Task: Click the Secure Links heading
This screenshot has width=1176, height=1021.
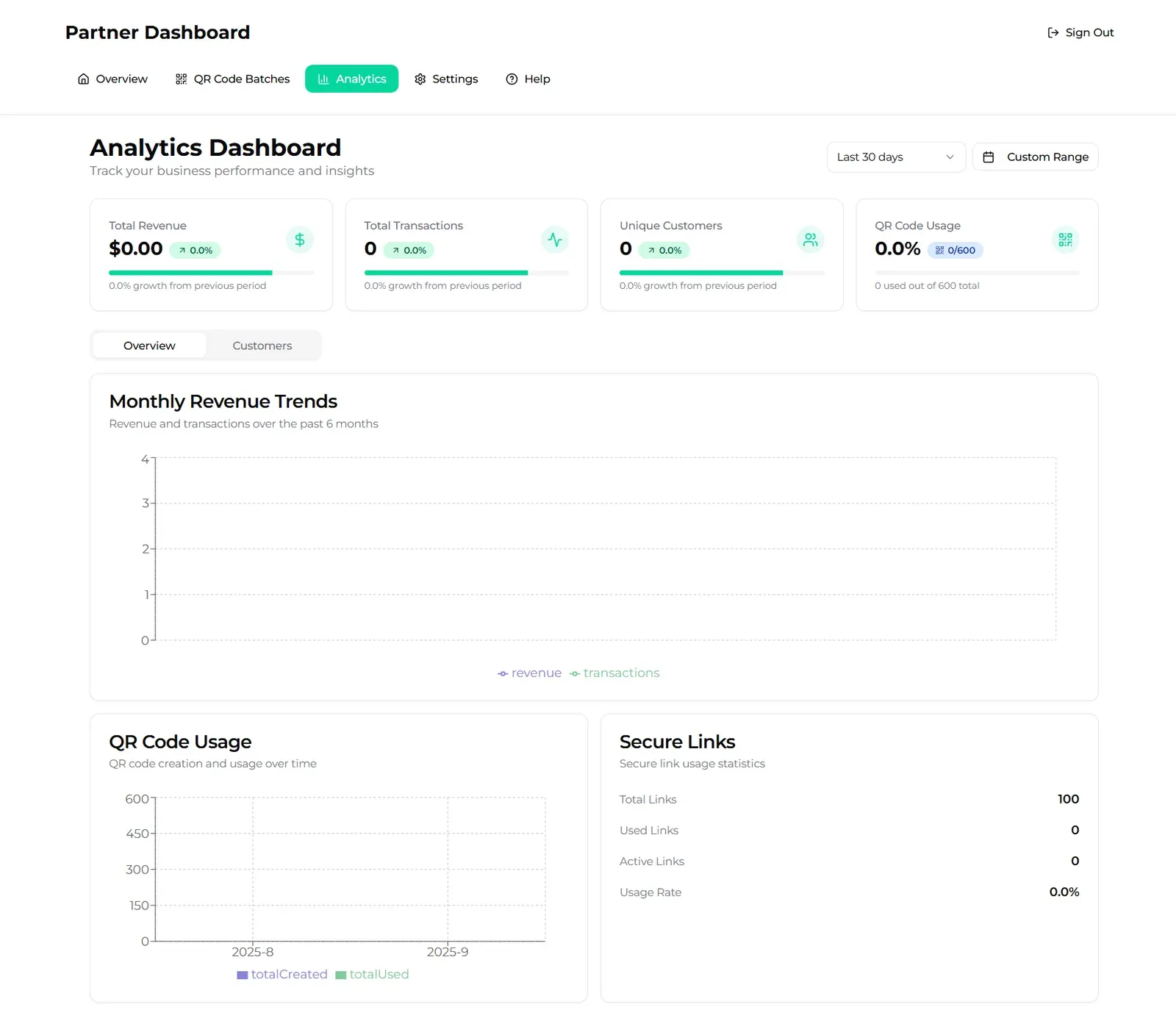Action: (678, 742)
